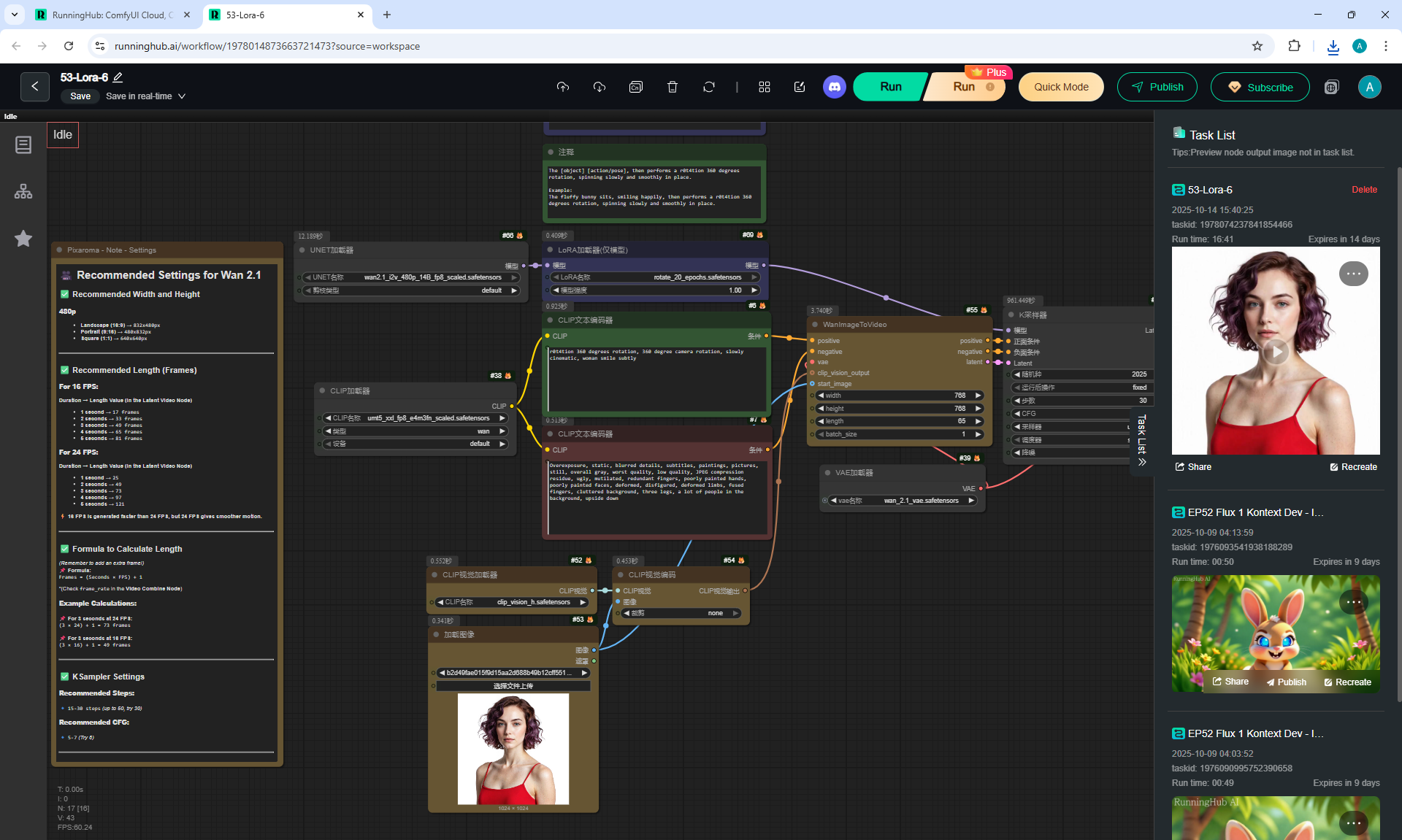Toggle the KSampler Settings checkbox
The image size is (1402, 840).
pos(64,677)
